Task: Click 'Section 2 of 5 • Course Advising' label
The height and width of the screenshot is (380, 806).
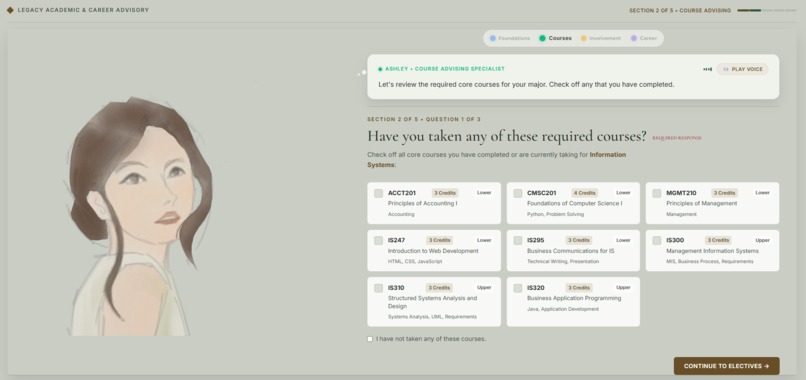Action: [680, 10]
